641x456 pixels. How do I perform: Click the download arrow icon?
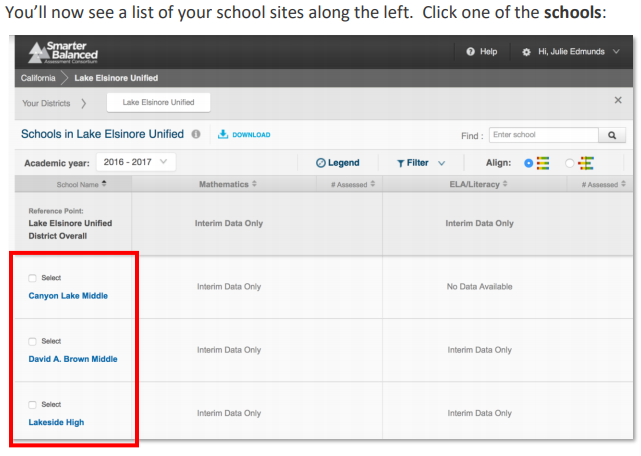223,134
